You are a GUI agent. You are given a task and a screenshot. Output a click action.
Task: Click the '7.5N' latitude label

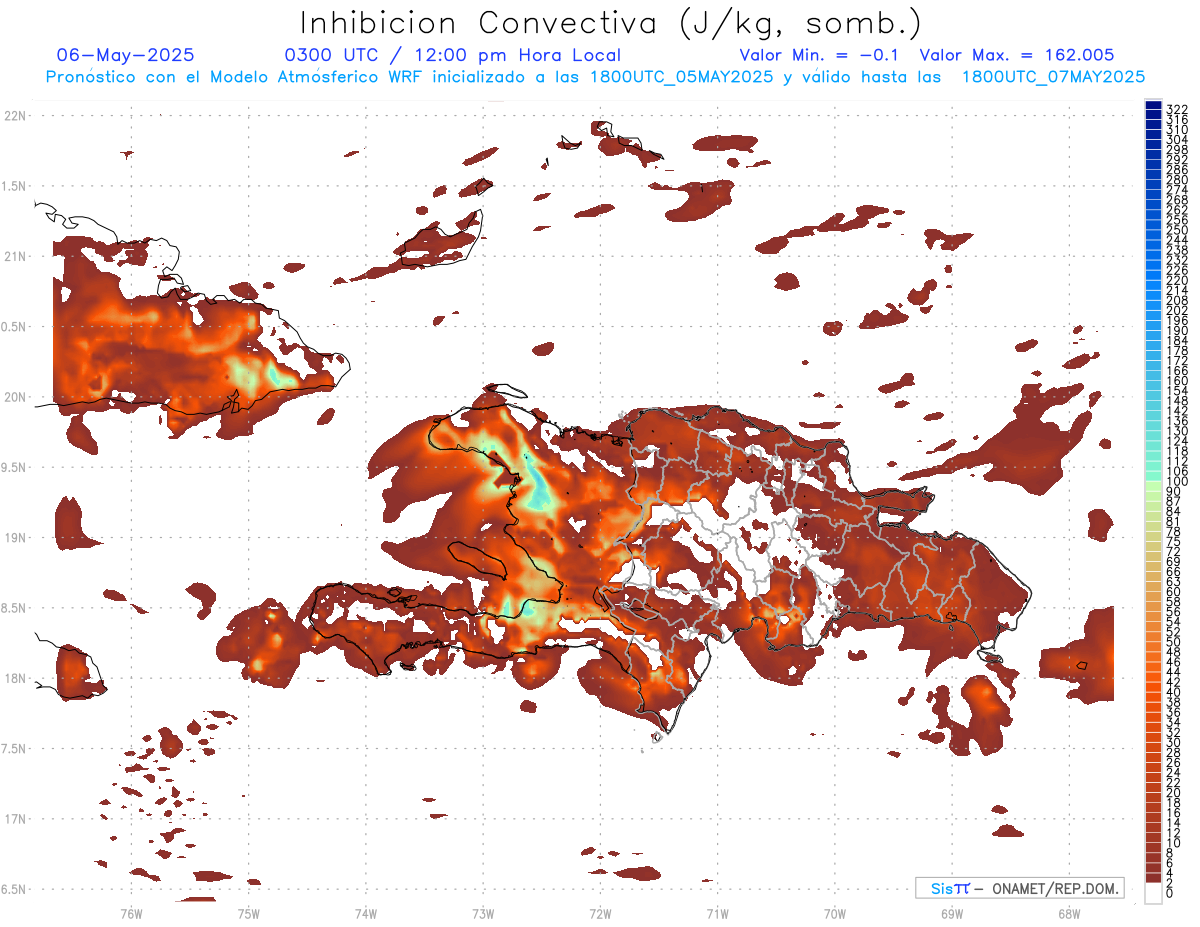[15, 748]
